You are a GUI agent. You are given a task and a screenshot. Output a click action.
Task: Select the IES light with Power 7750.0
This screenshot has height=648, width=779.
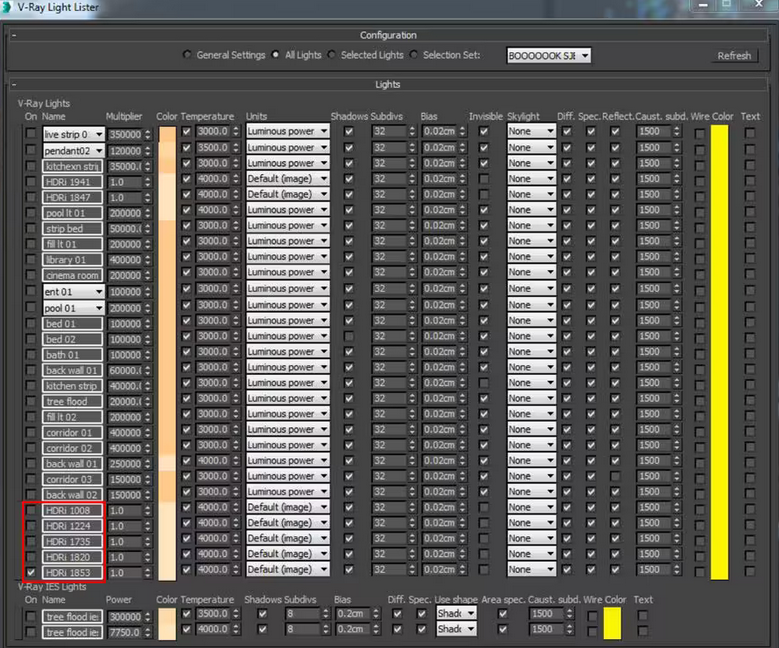pos(73,632)
